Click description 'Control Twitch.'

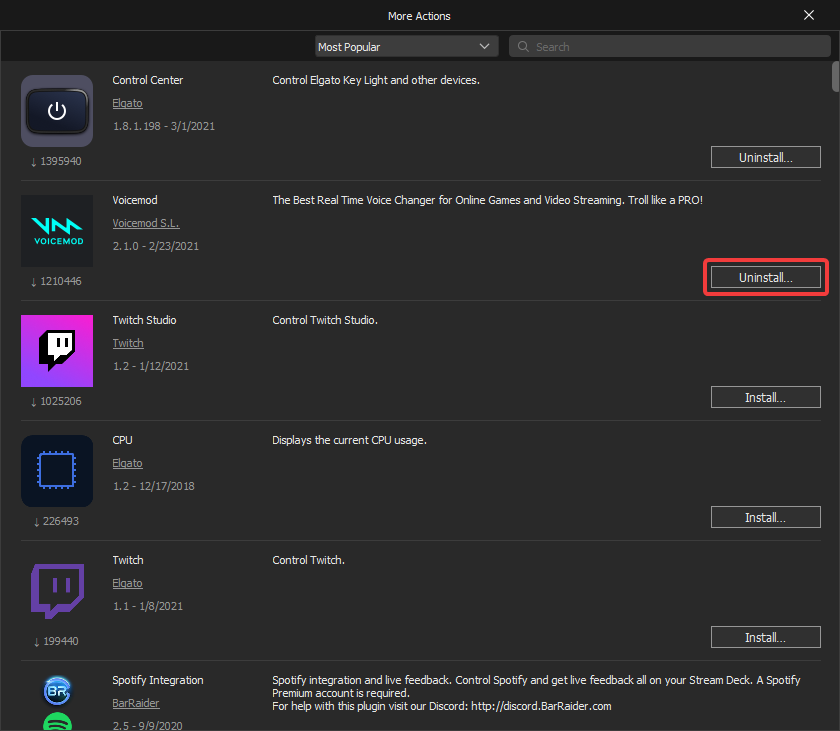pos(309,560)
